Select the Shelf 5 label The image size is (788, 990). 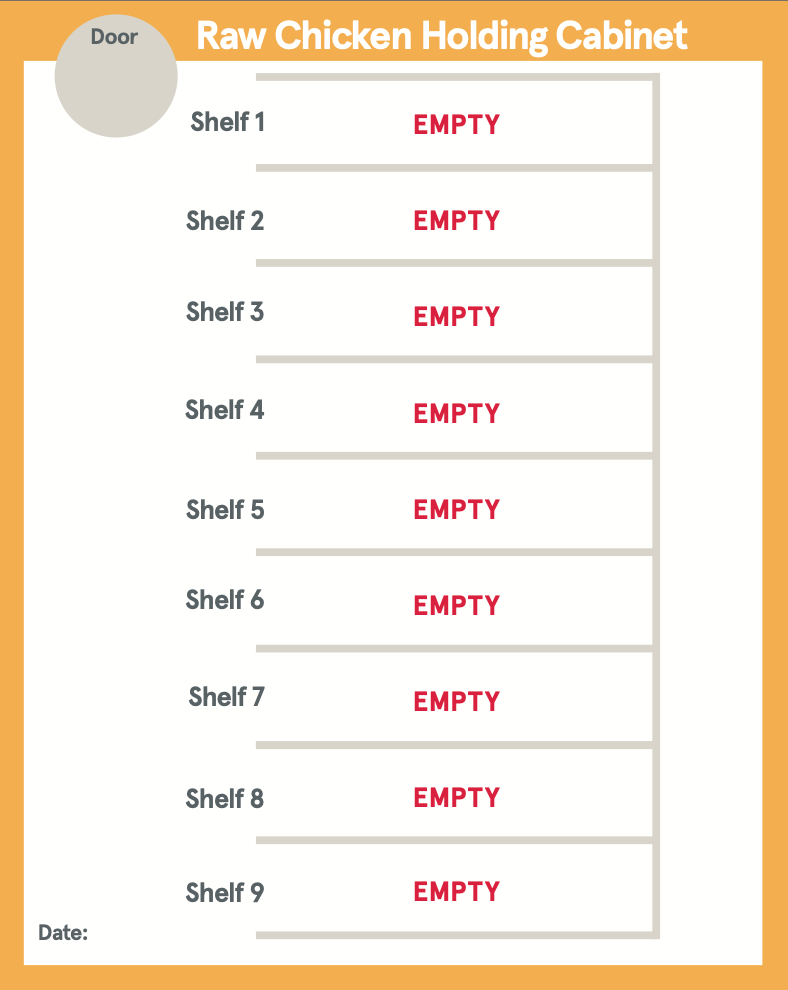click(x=225, y=510)
